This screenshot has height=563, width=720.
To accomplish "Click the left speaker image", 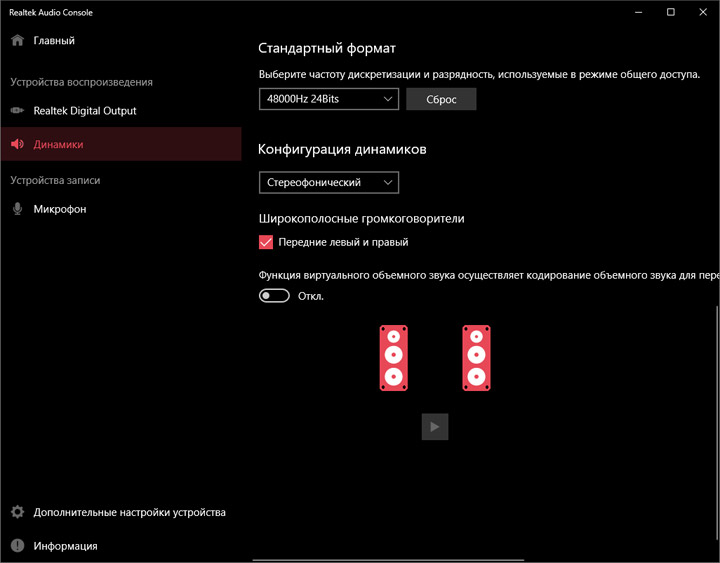I will click(394, 358).
